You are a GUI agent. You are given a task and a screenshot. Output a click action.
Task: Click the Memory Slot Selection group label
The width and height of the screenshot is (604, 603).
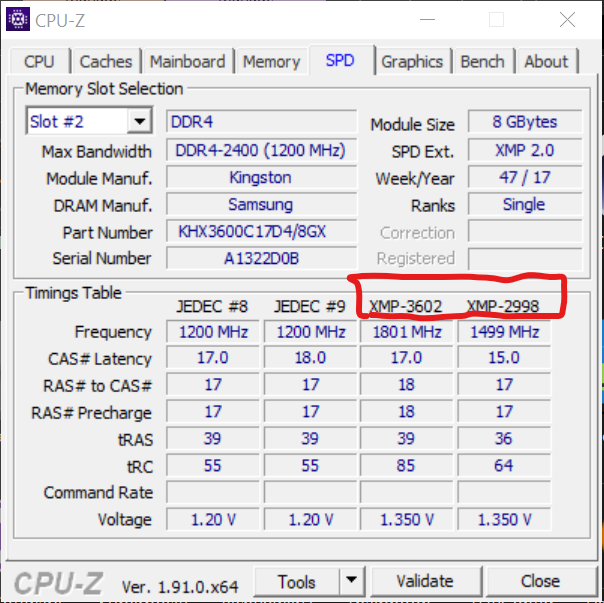pos(104,89)
